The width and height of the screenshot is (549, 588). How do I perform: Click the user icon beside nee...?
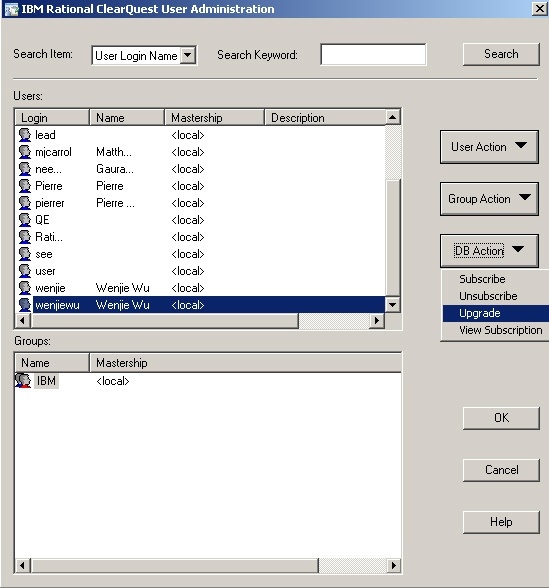coord(25,169)
